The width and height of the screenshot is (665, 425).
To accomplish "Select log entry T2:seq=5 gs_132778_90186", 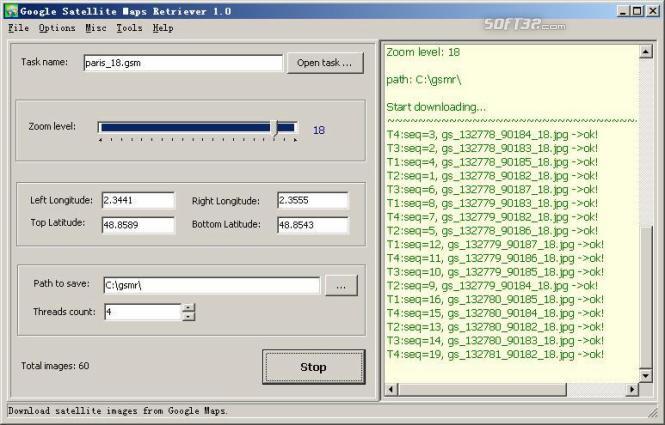I will (492, 231).
